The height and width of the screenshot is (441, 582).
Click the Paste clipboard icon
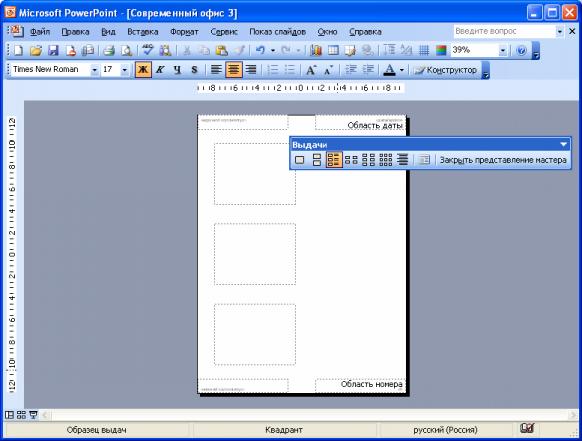[222, 50]
